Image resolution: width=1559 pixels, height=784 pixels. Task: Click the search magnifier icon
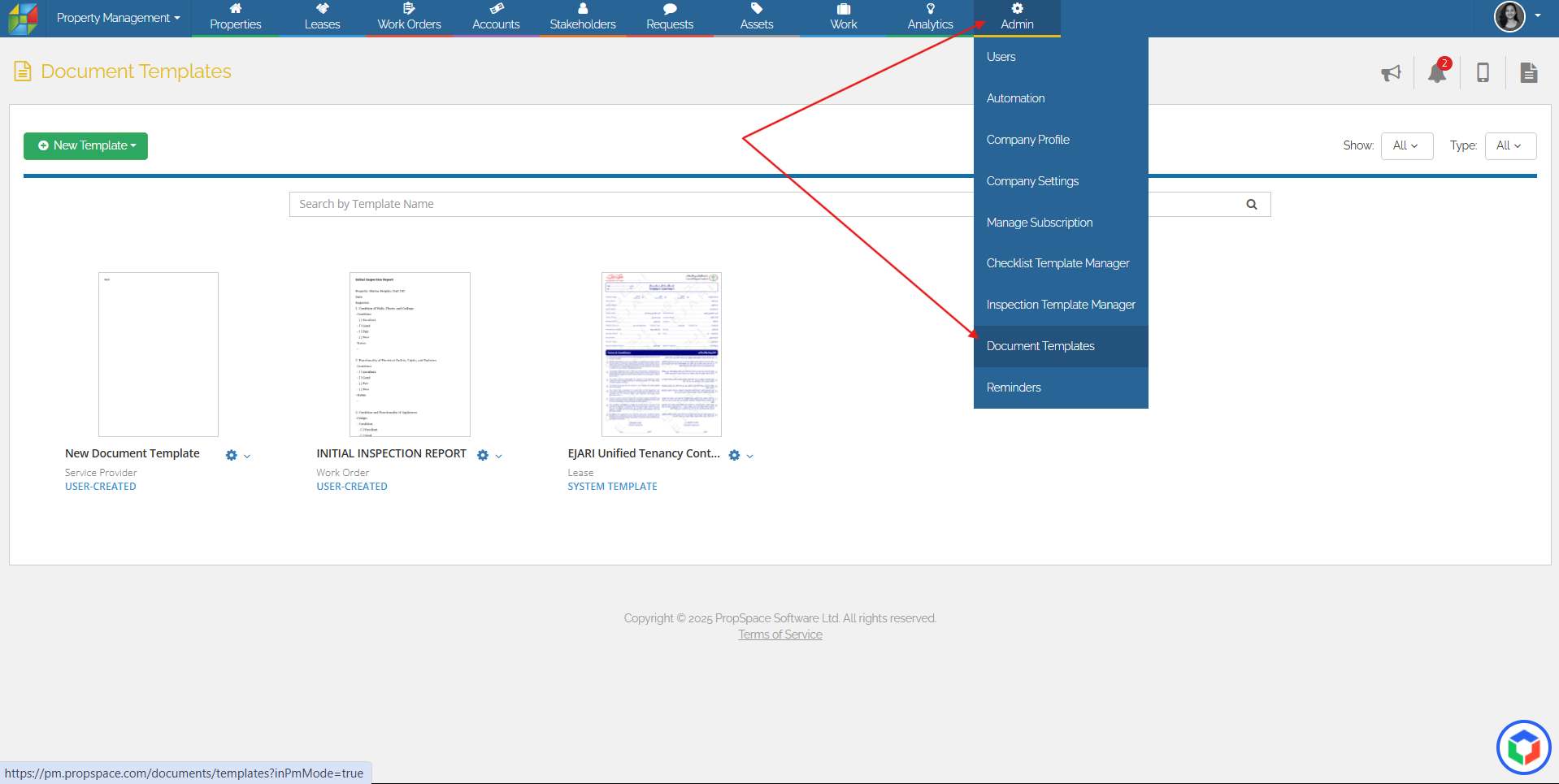[x=1252, y=205]
